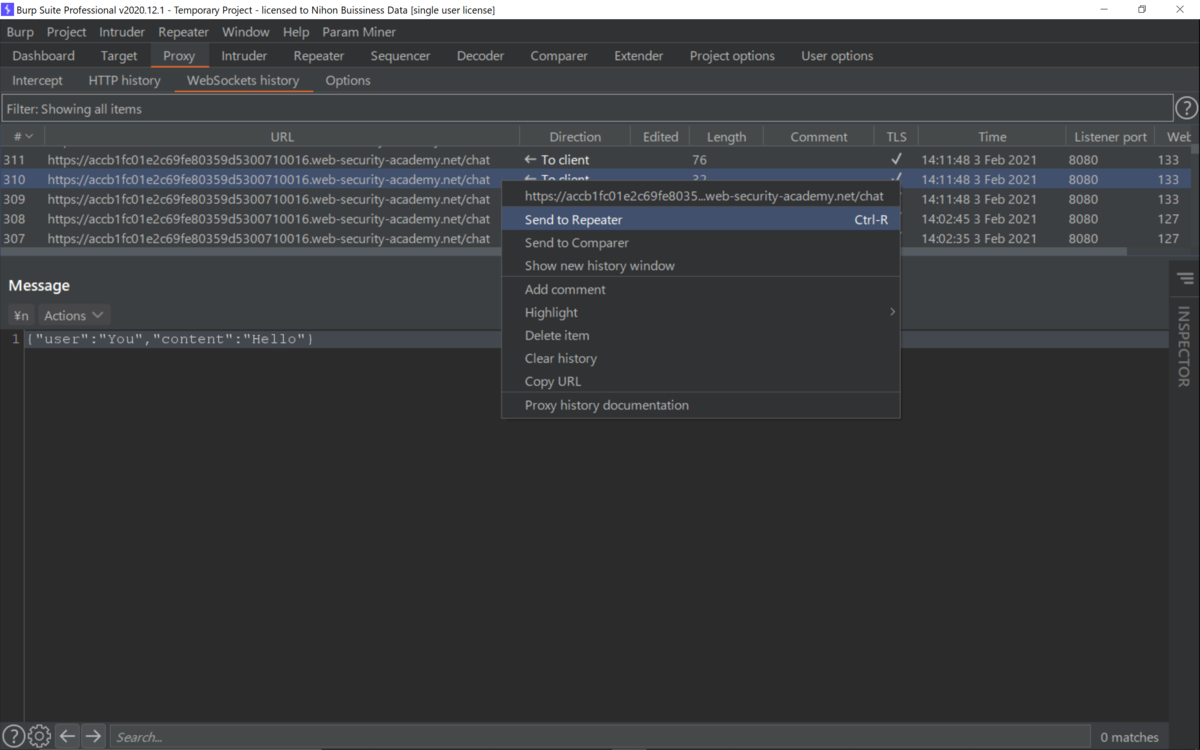The image size is (1200, 750).
Task: Click the message JSON line with Hello content
Action: coord(170,339)
